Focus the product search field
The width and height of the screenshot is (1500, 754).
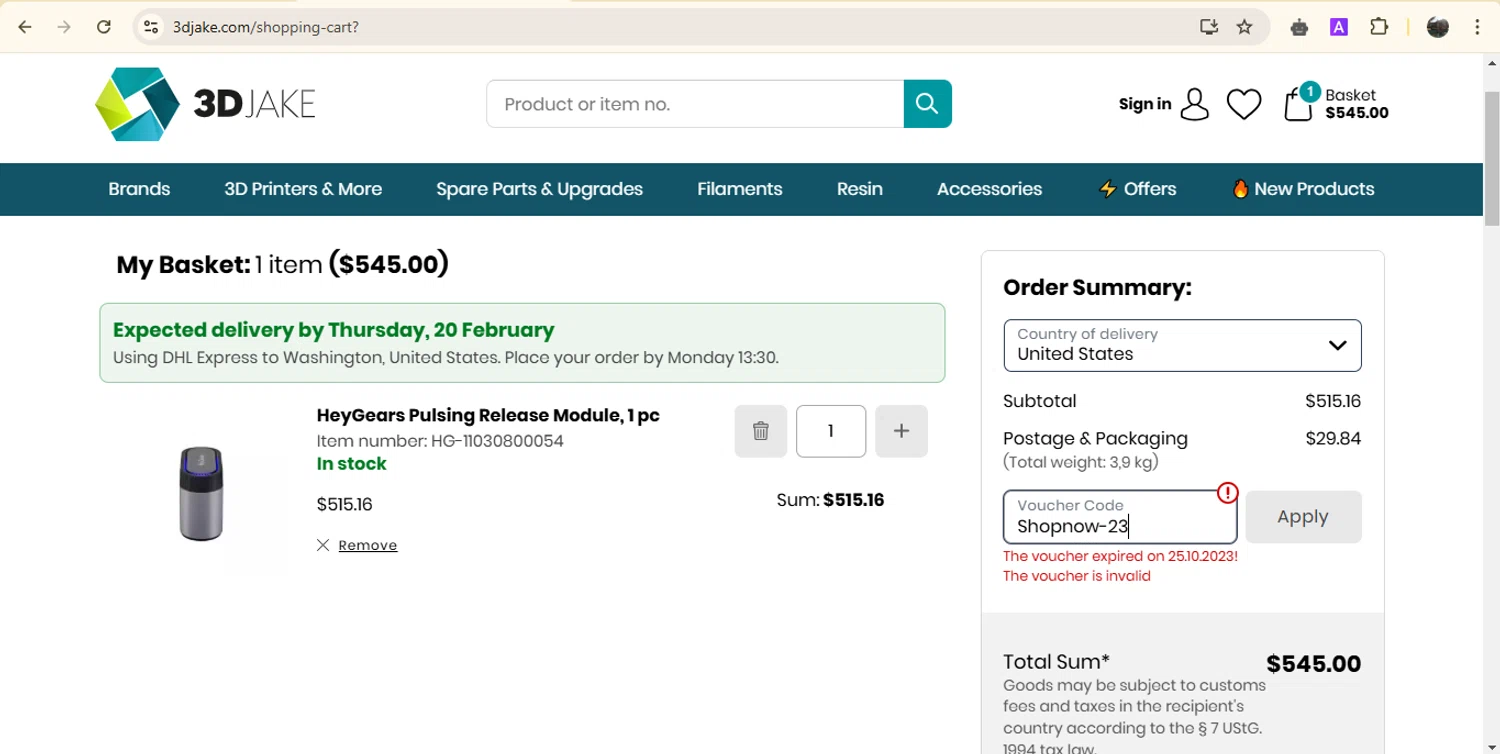point(695,104)
